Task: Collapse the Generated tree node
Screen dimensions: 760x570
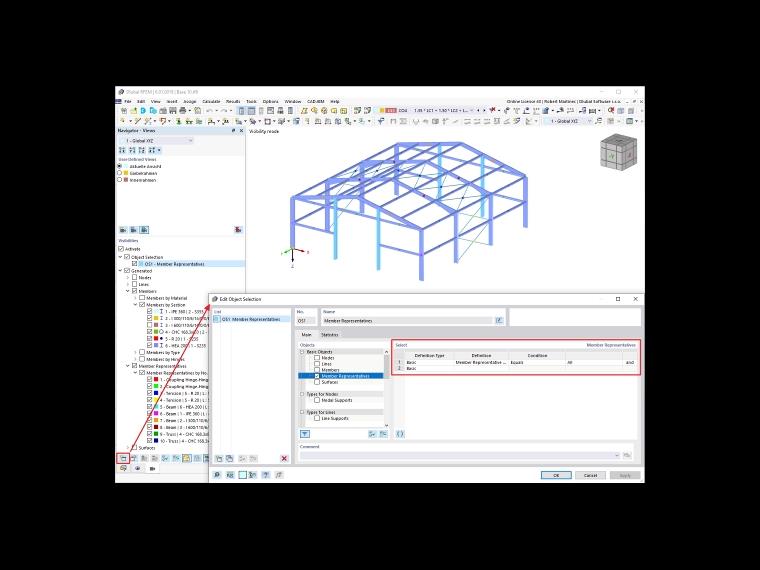Action: coord(121,270)
